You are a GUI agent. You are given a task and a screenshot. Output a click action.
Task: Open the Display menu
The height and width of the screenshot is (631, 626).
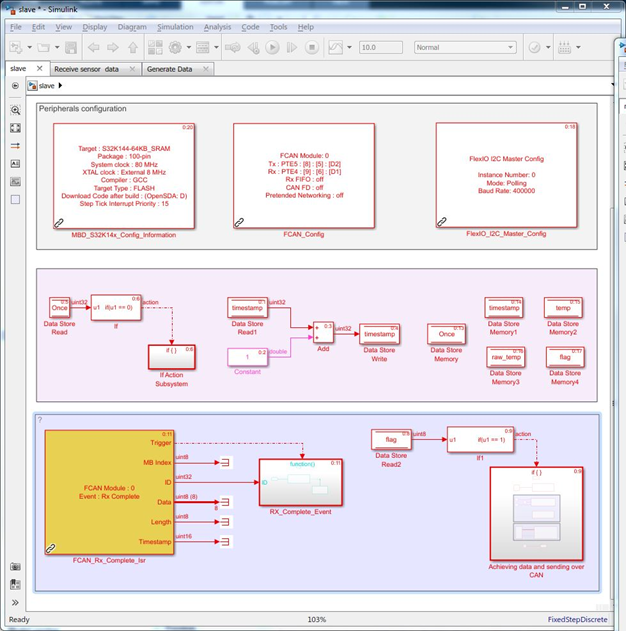95,27
